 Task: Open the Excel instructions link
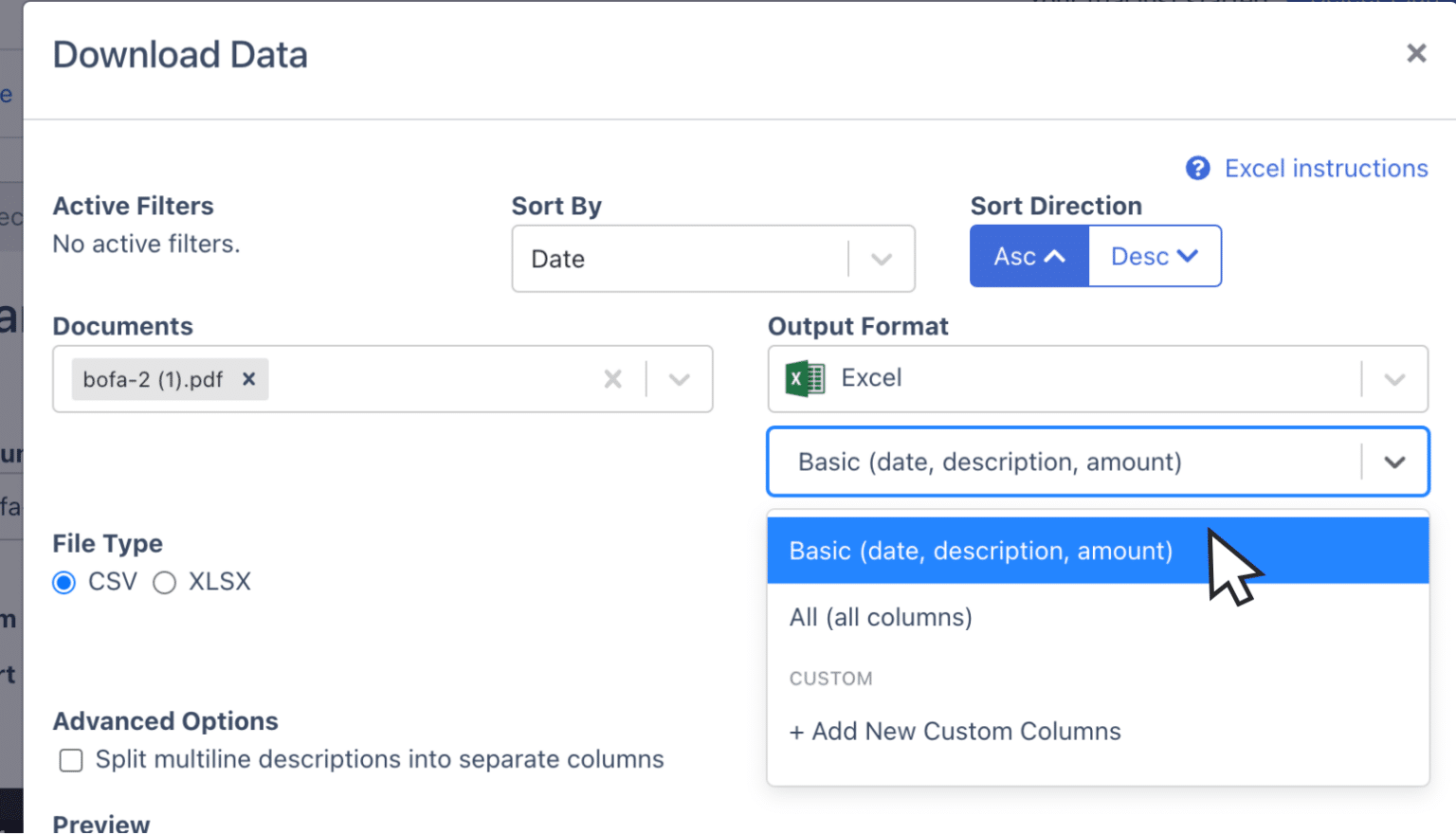1326,168
